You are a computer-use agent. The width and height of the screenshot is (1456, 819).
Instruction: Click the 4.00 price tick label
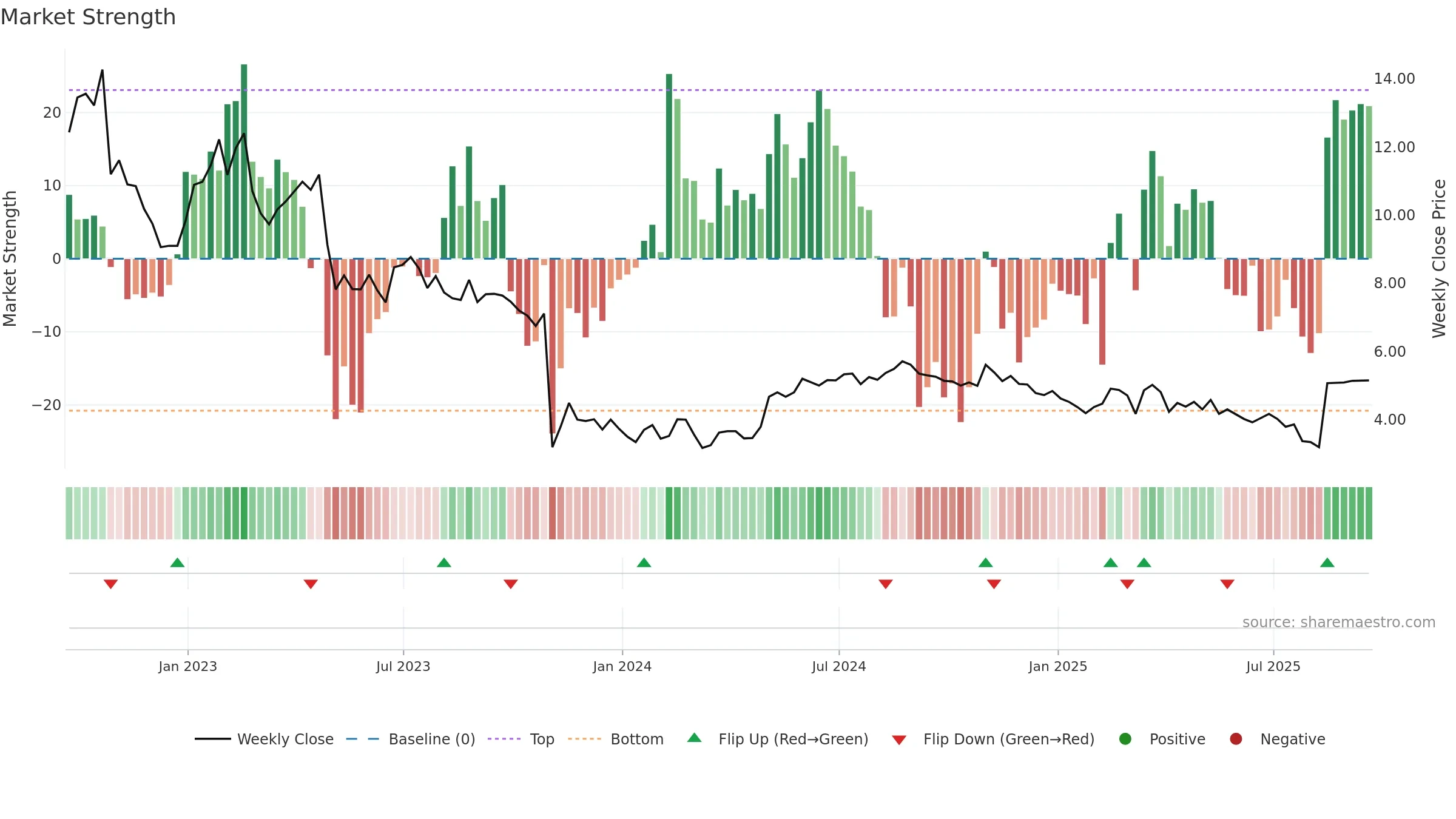point(1390,420)
